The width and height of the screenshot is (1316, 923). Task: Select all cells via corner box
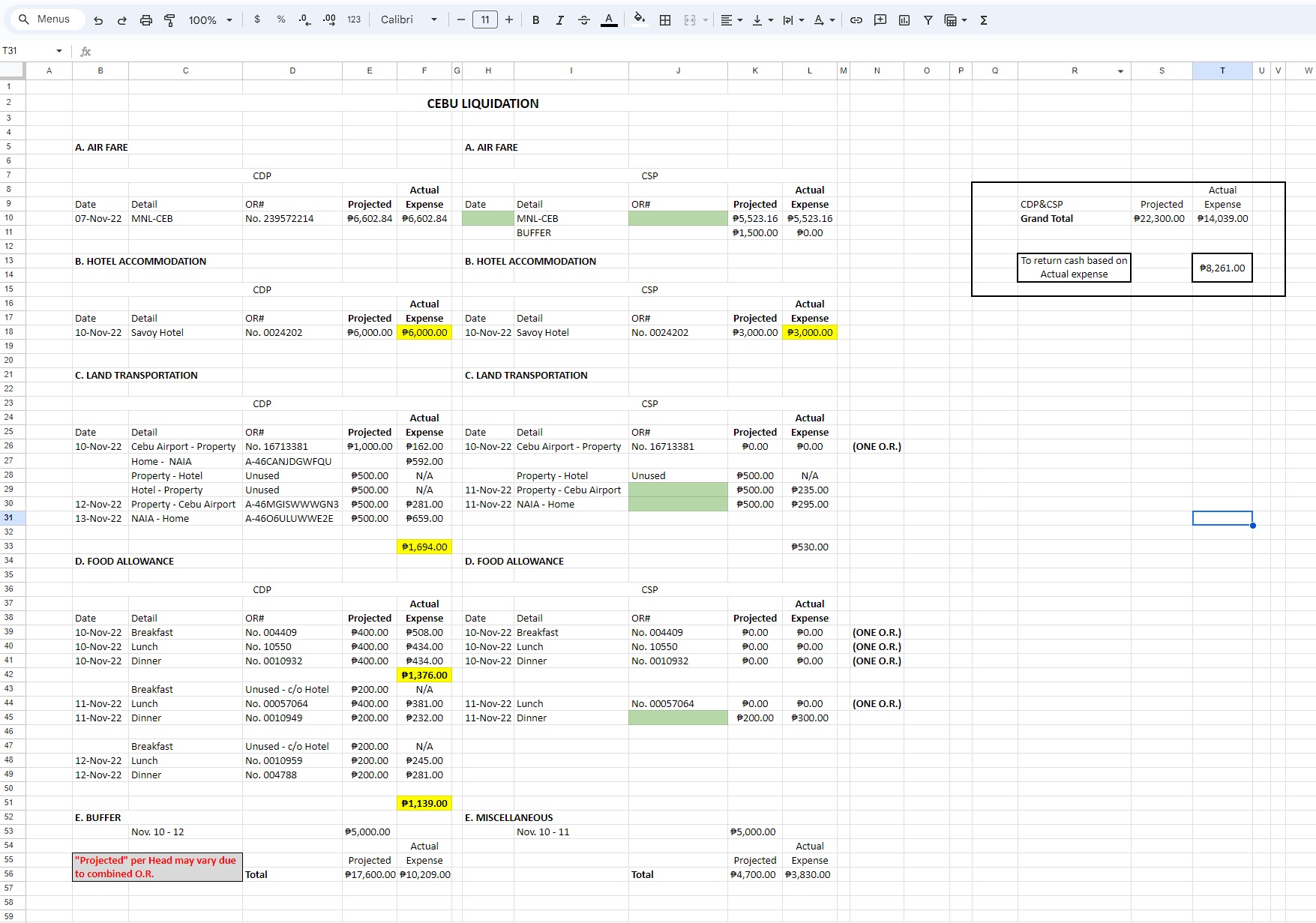coord(13,70)
